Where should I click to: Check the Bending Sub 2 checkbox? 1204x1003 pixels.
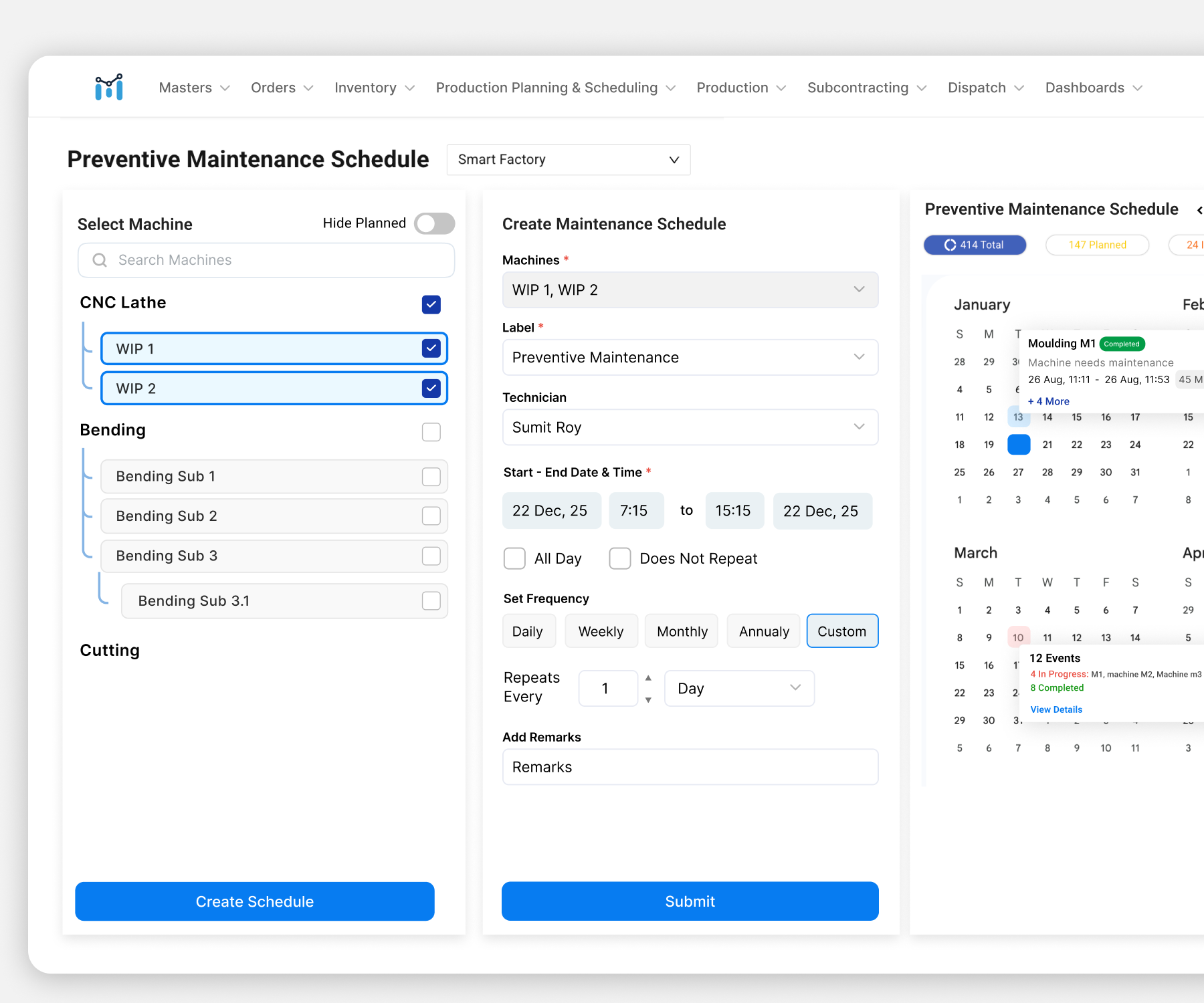[431, 516]
